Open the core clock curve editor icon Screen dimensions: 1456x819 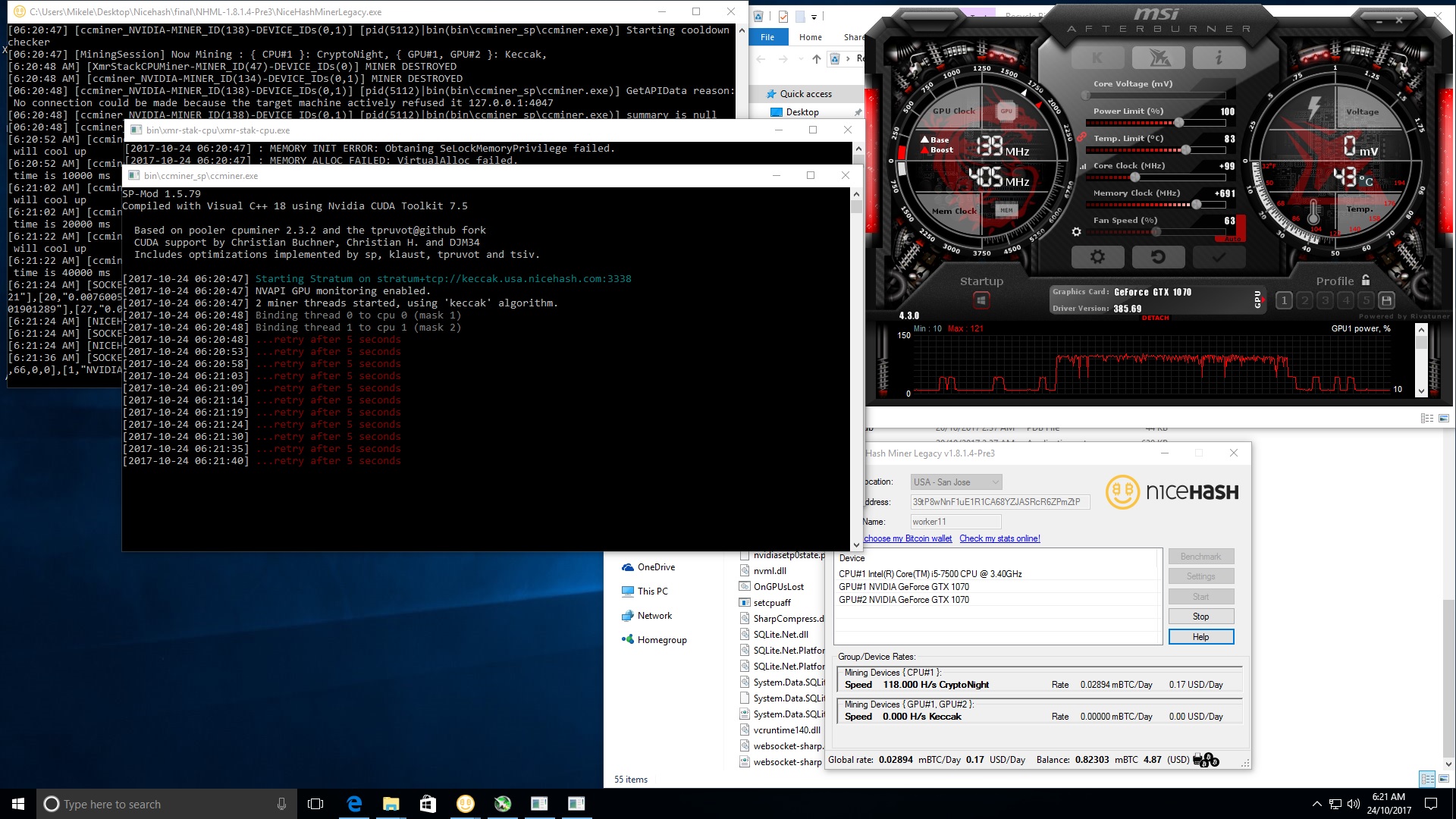[1083, 166]
